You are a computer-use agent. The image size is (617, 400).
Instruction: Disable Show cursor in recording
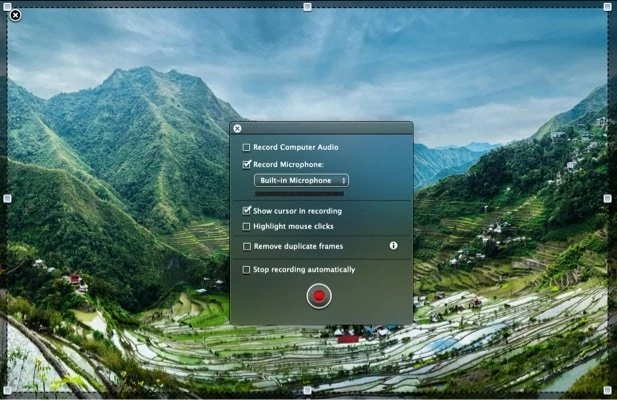tap(246, 211)
